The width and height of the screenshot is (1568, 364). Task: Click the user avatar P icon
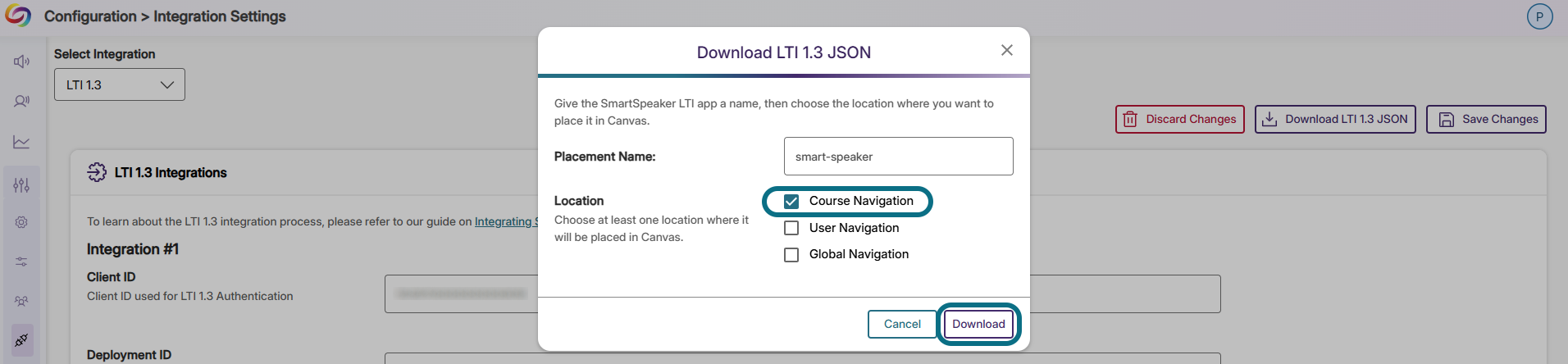coord(1539,16)
